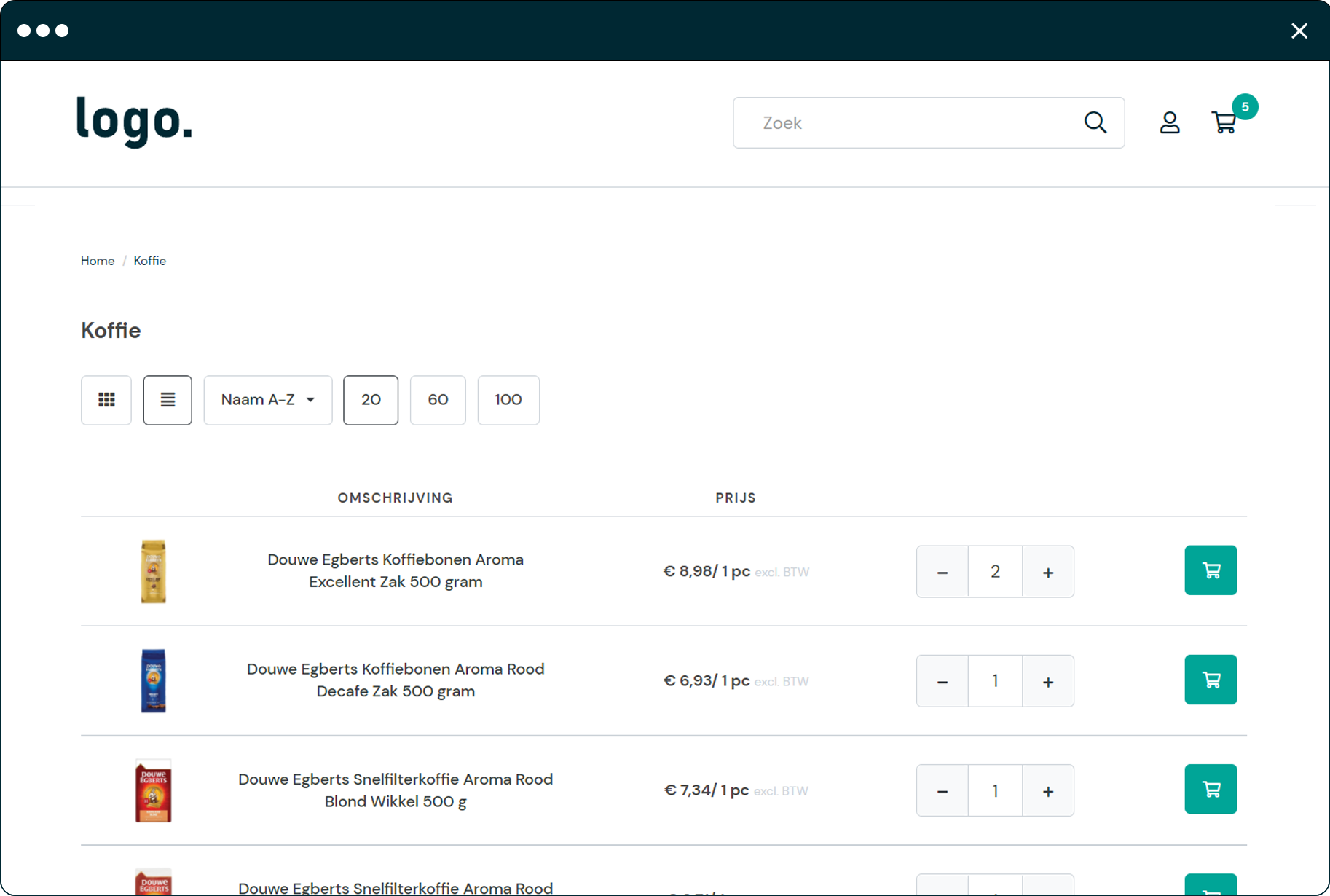Click quantity field of Blond Wikkel 500 g
The height and width of the screenshot is (896, 1330).
point(996,790)
